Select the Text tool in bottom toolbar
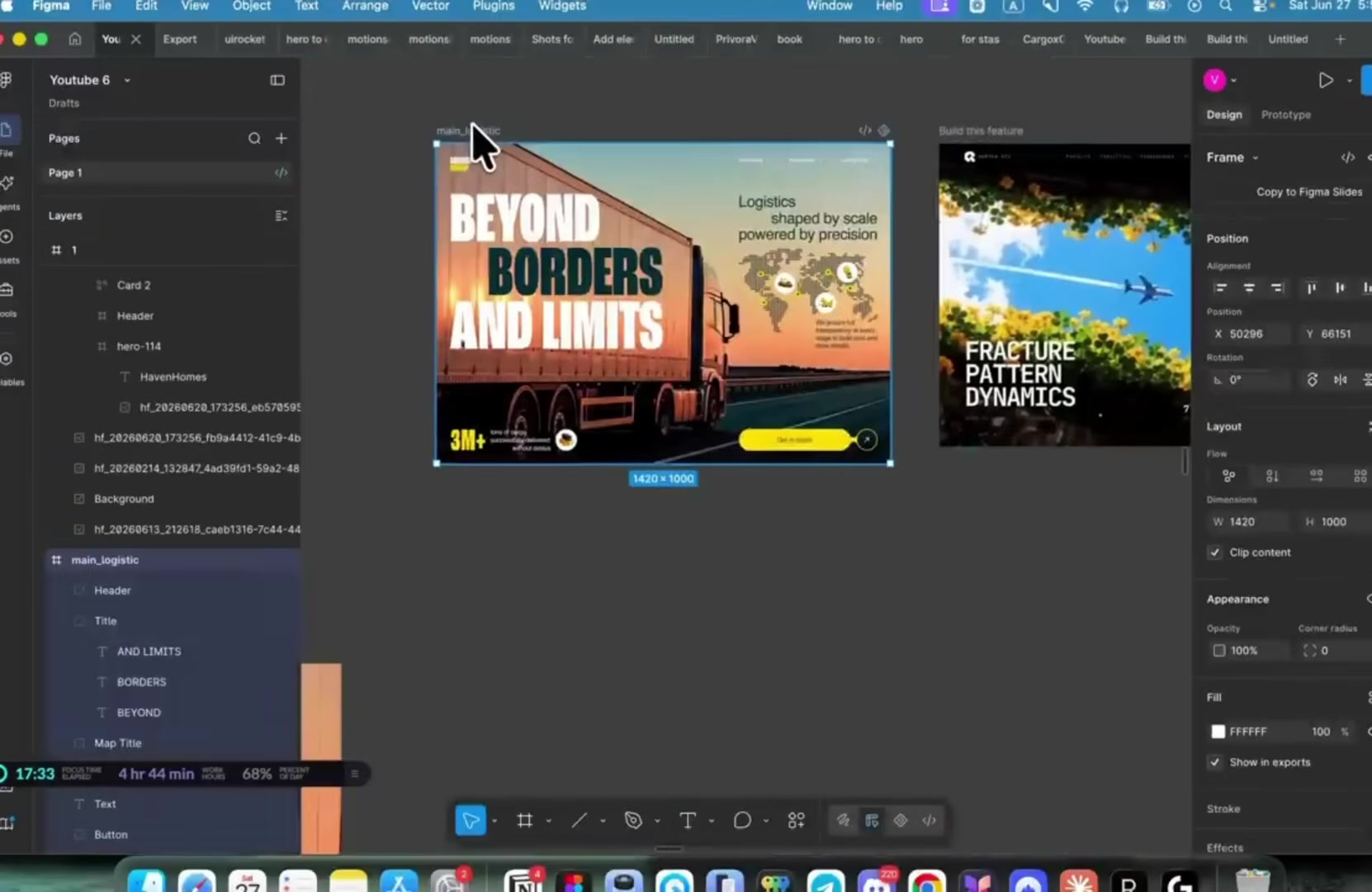Image resolution: width=1372 pixels, height=892 pixels. click(688, 820)
